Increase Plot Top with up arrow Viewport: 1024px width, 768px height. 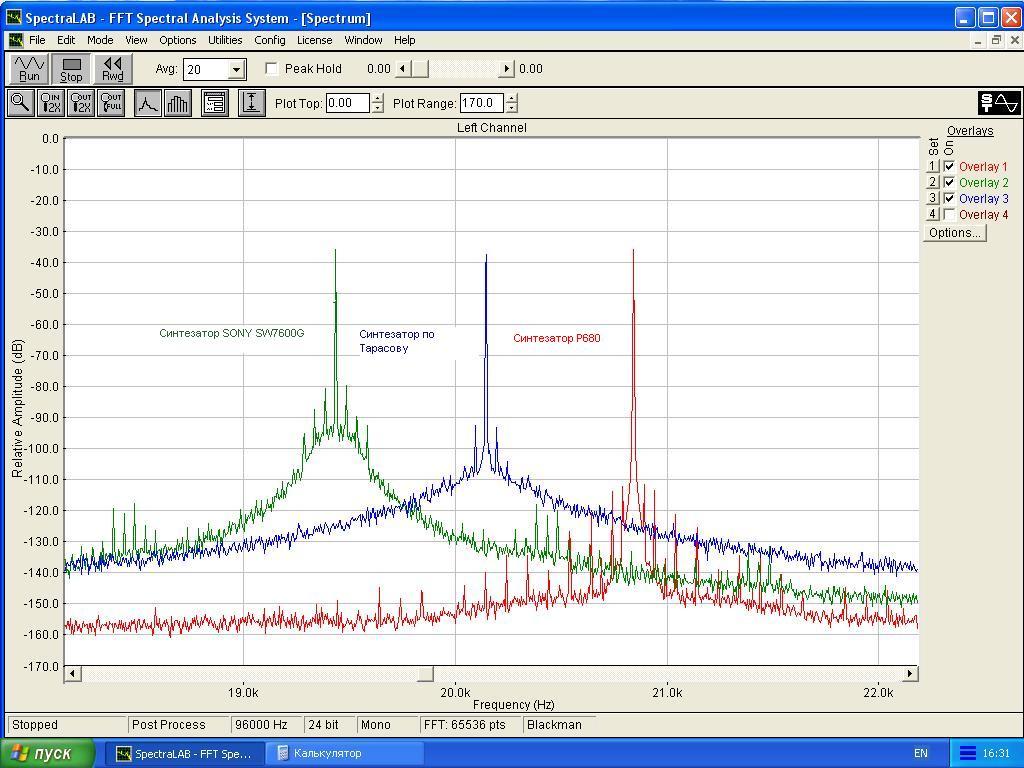coord(377,98)
